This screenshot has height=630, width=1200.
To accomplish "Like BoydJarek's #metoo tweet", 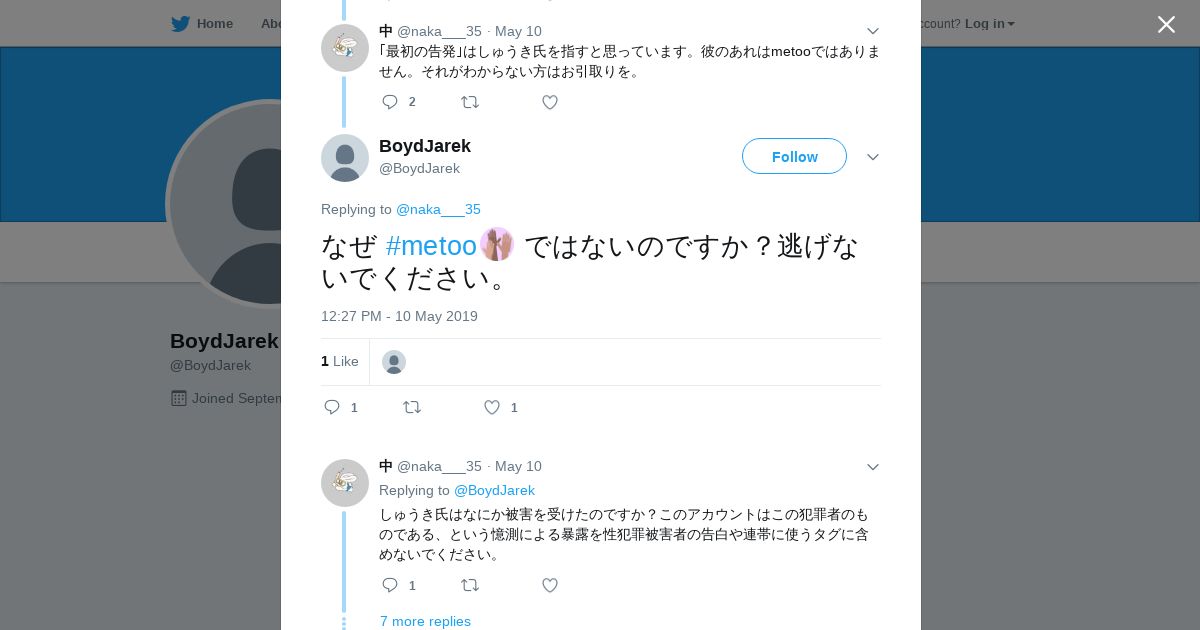I will pos(492,407).
